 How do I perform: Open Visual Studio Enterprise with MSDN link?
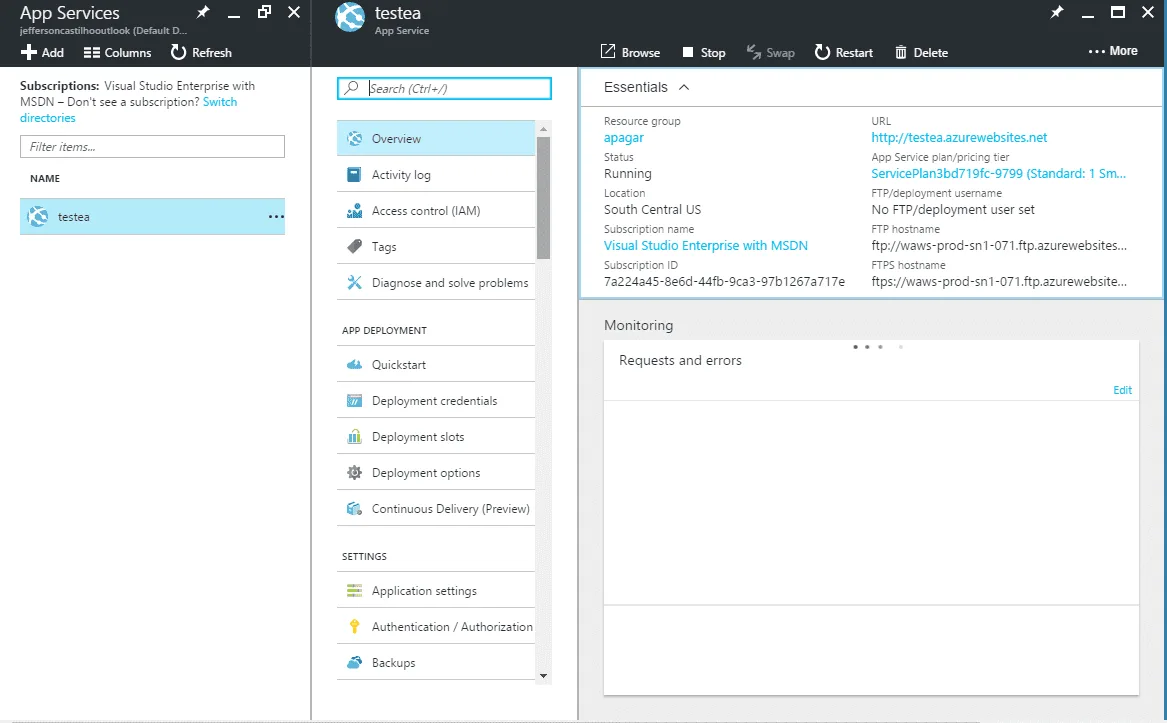(x=706, y=246)
